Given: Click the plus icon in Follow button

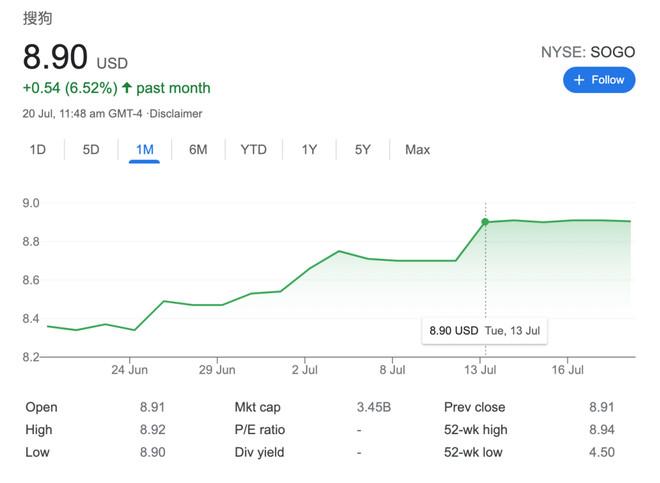Looking at the screenshot, I should (579, 80).
